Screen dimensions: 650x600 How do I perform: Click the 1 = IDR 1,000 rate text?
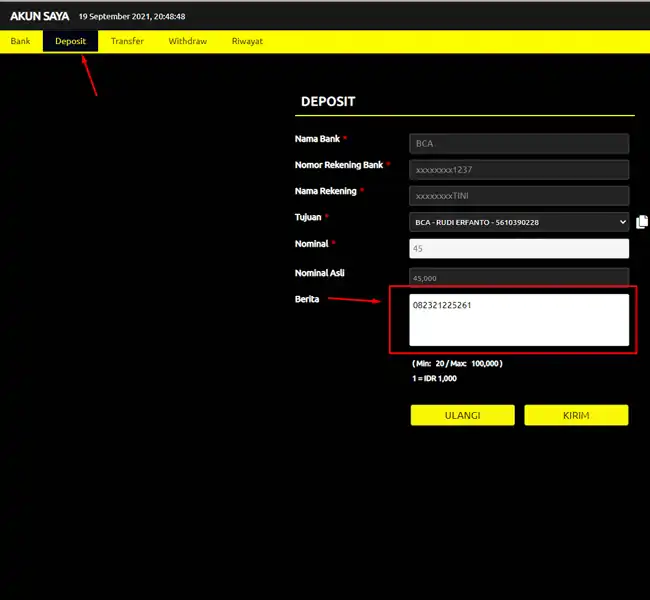tap(434, 379)
